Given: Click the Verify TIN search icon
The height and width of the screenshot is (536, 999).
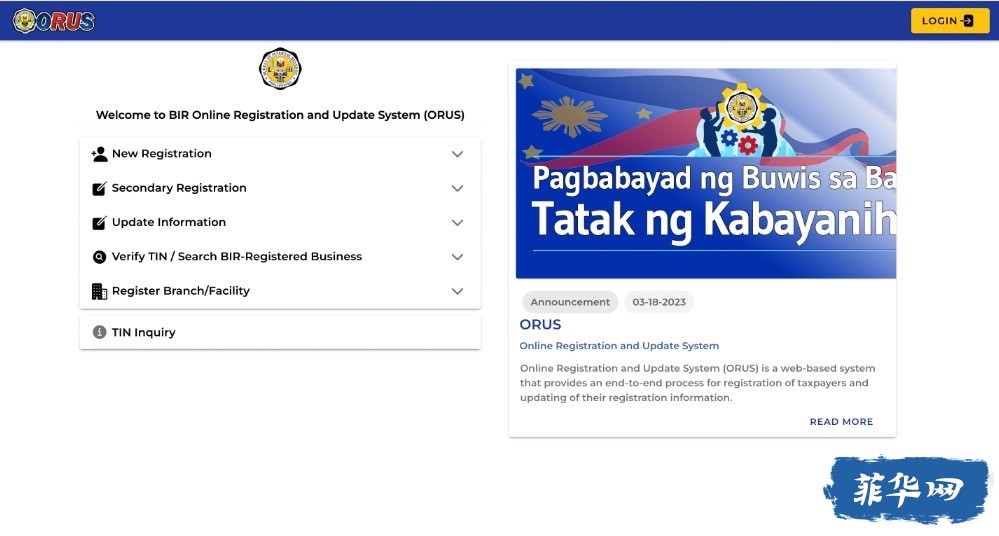Looking at the screenshot, I should pos(99,257).
